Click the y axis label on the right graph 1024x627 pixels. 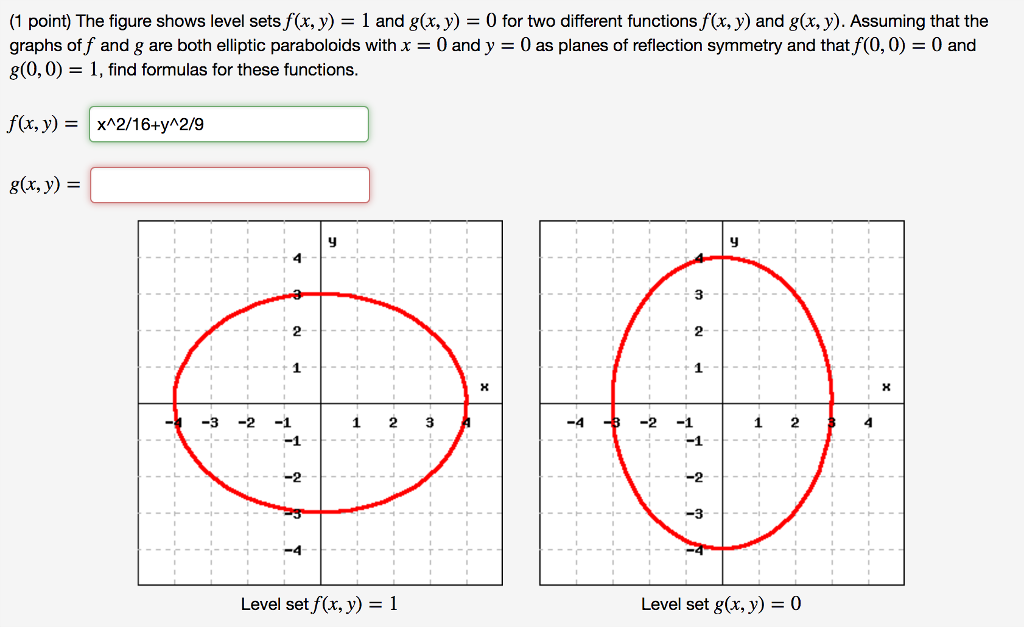(734, 239)
